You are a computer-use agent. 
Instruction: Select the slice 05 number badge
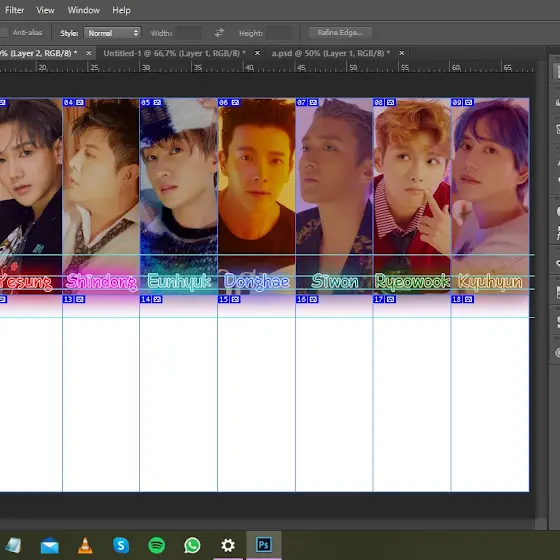coord(146,102)
